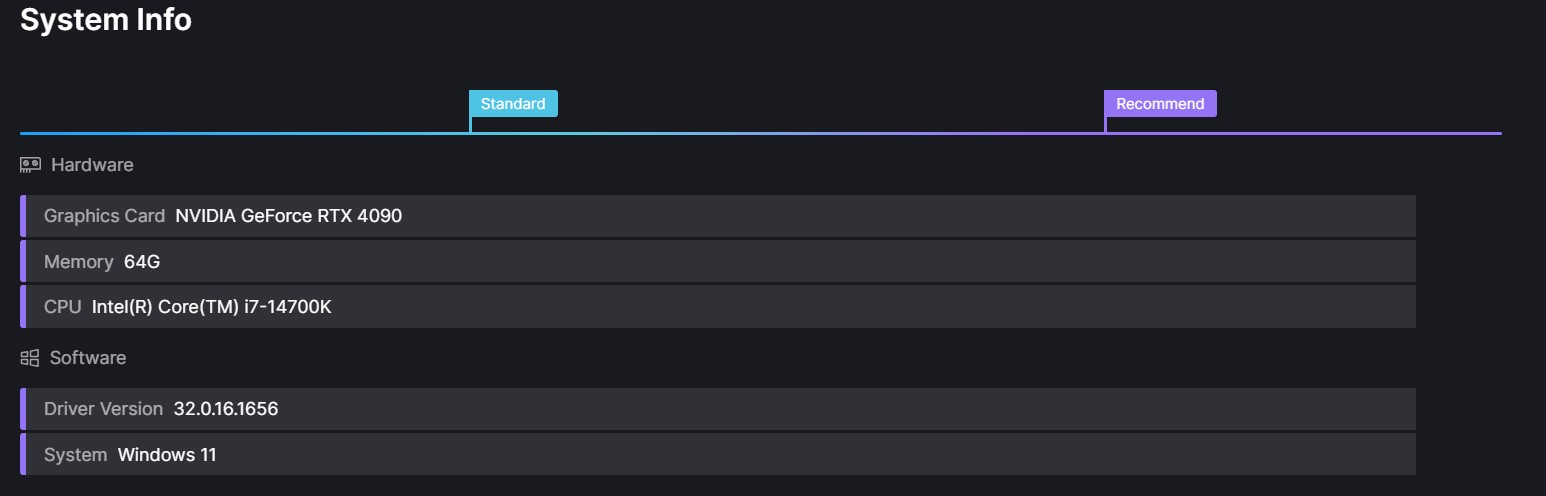Click the purple accent bar of Graphics Card row
Viewport: 1546px width, 496px height.
click(23, 216)
